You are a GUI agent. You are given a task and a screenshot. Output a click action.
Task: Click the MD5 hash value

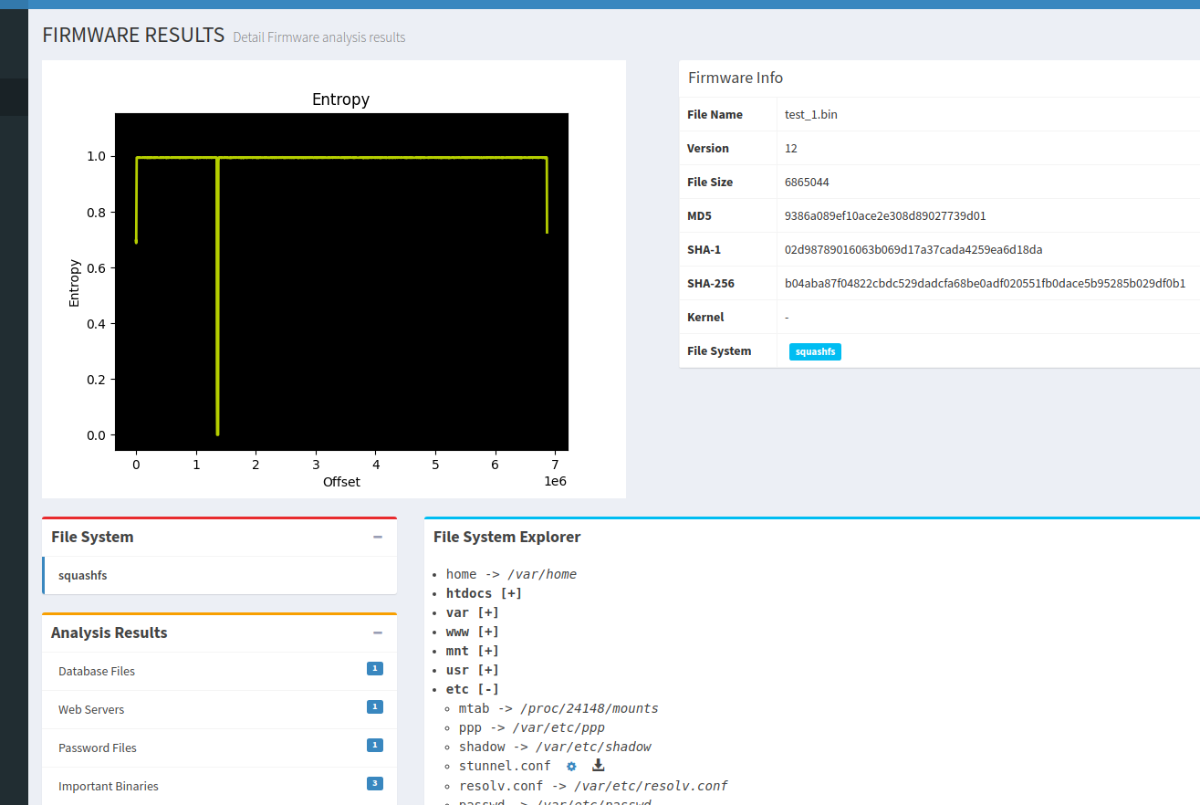point(885,216)
